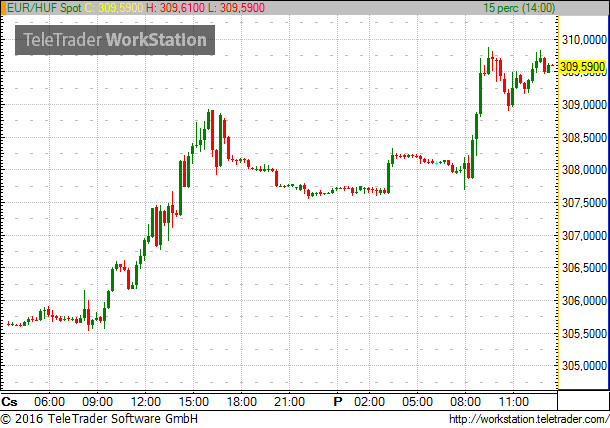Click the EUR/HUF Spot title label
610x428 pixels.
(44, 8)
